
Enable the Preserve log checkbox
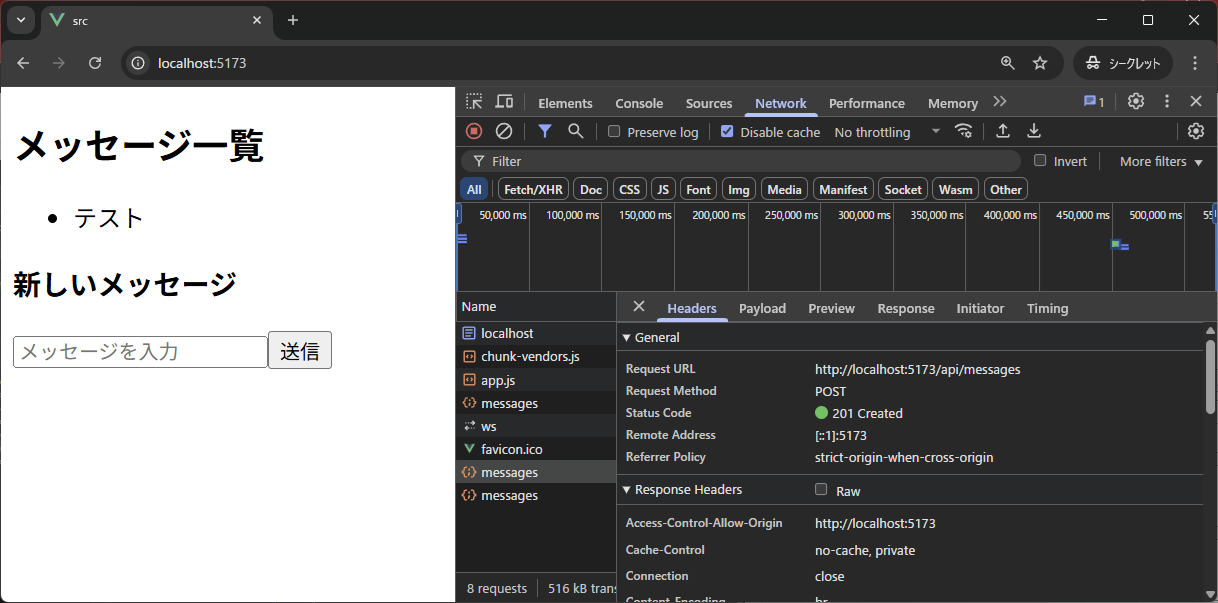[x=614, y=131]
